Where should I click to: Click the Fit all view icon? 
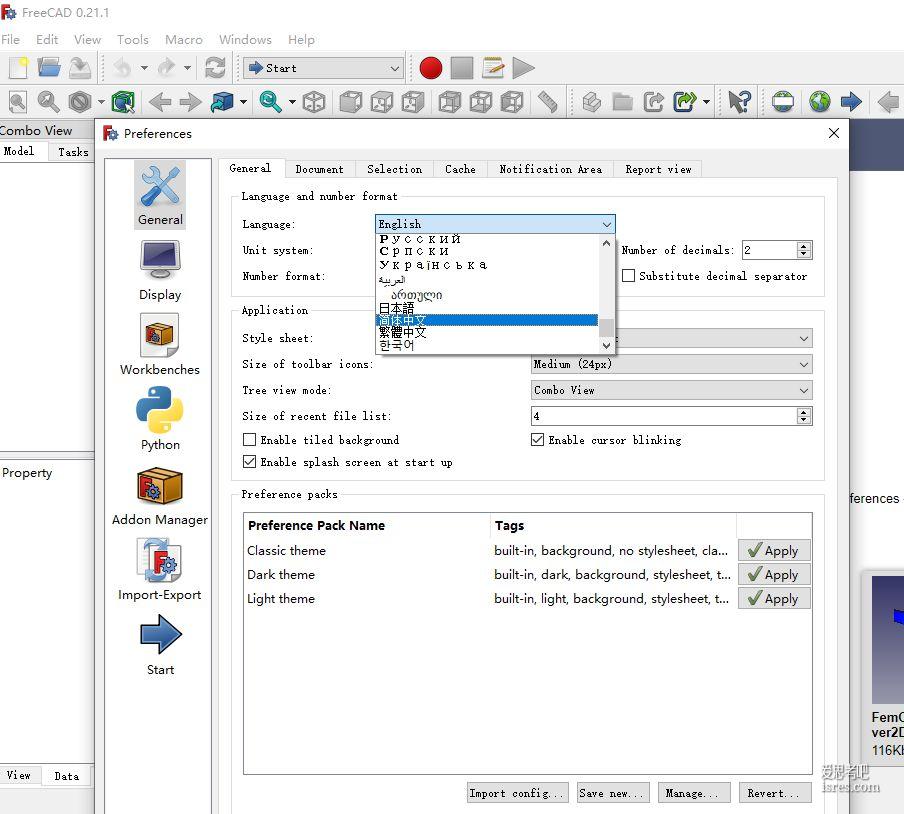18,102
